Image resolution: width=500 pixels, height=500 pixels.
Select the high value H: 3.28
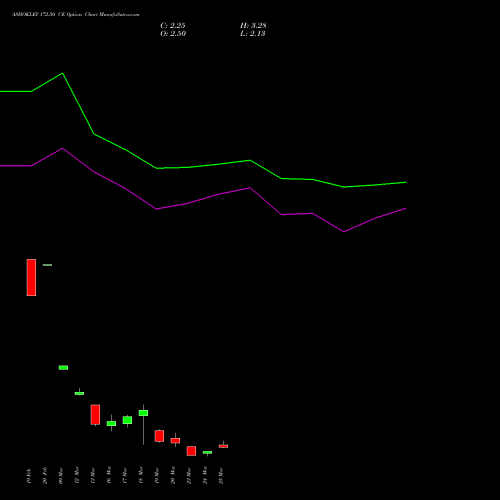[x=253, y=26]
